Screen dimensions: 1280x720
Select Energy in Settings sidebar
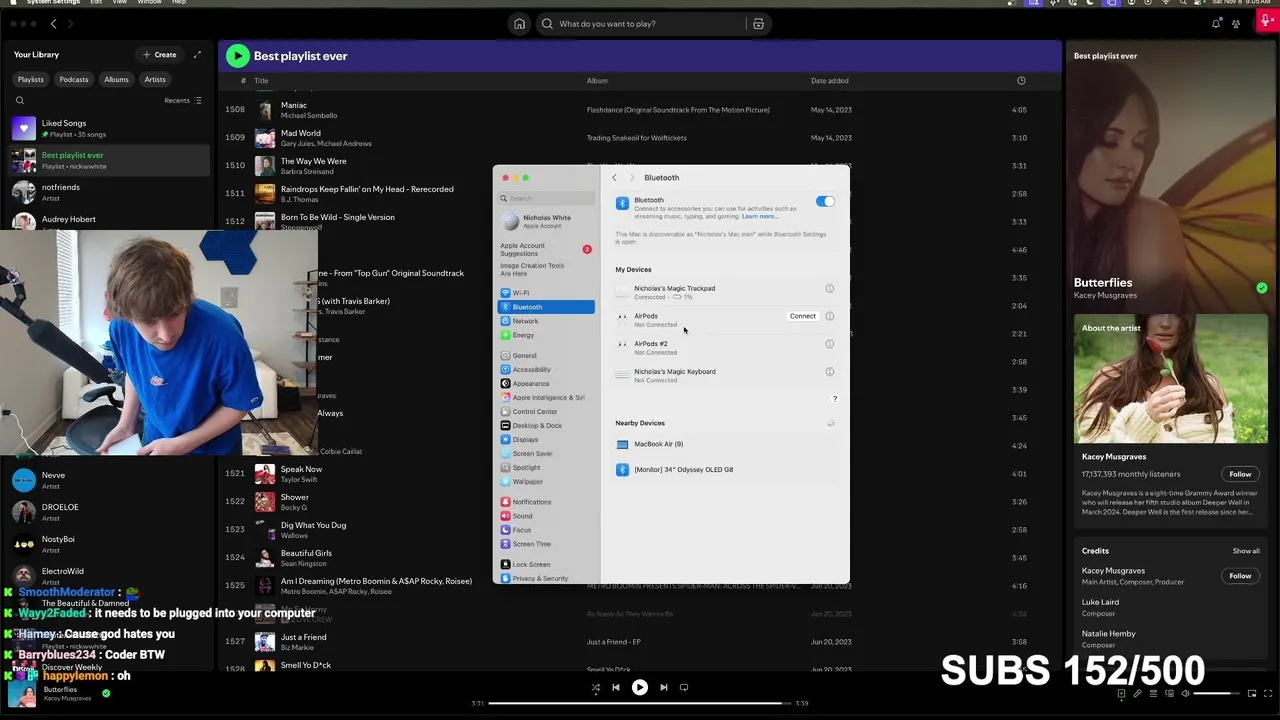point(546,335)
